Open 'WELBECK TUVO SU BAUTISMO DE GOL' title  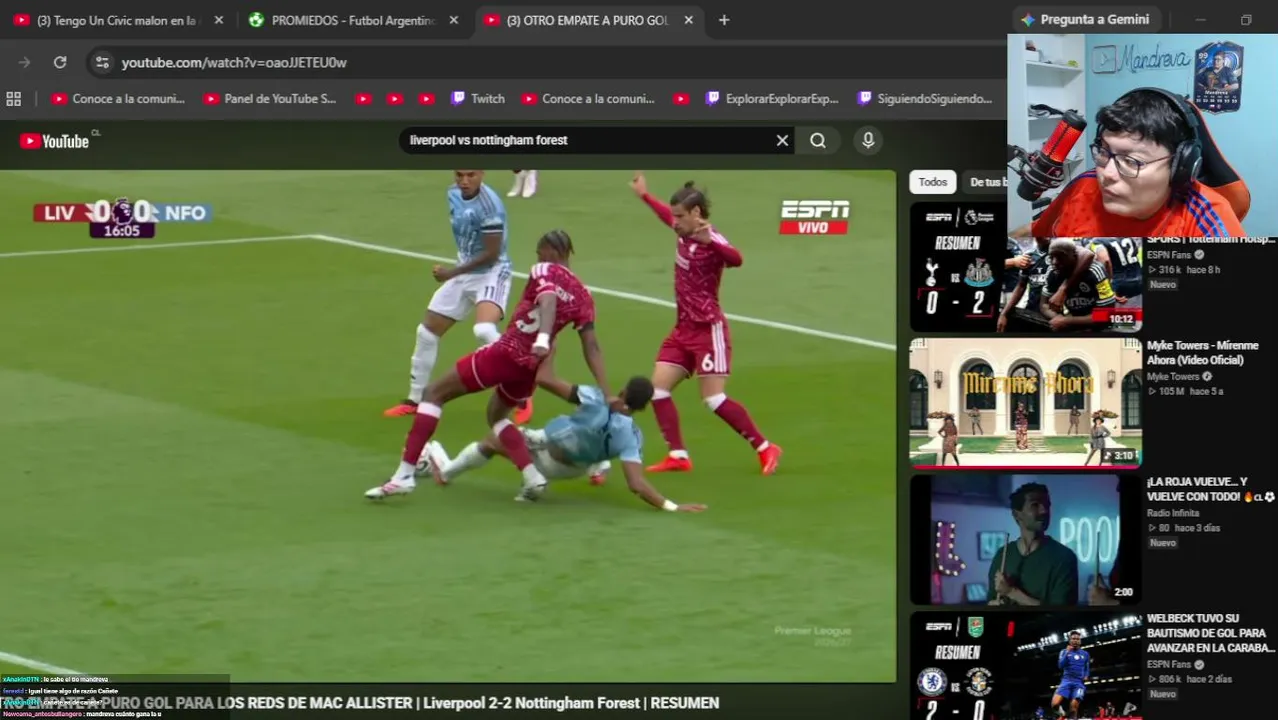pyautogui.click(x=1211, y=633)
